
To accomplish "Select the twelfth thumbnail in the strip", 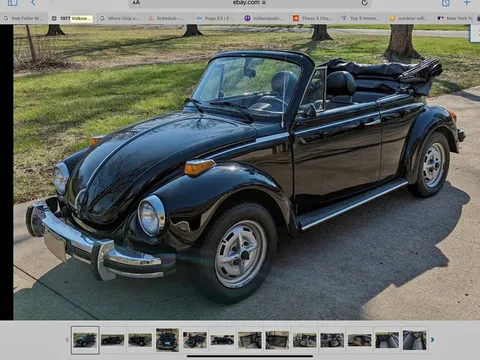I will click(387, 340).
